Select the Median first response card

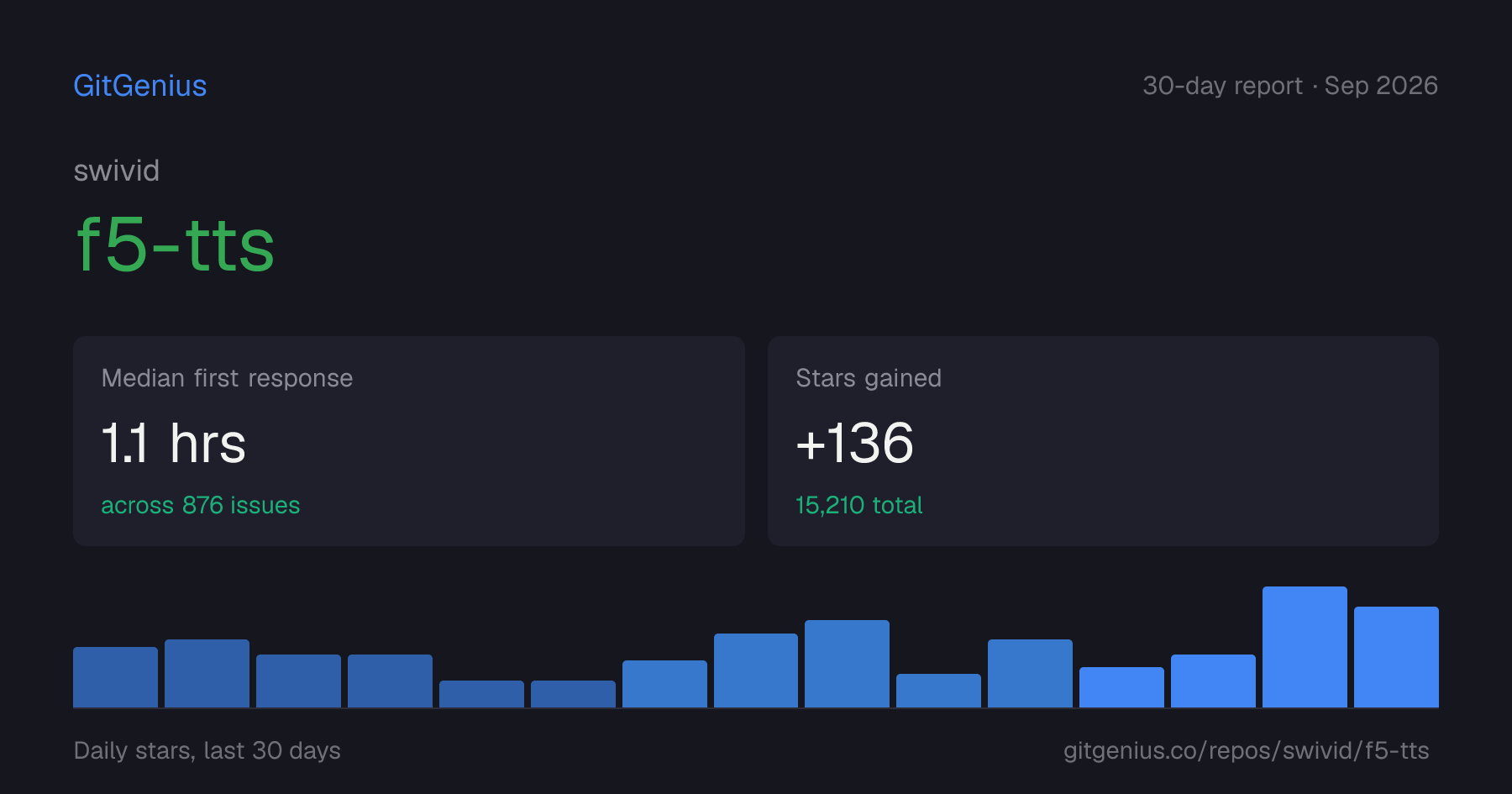click(409, 441)
